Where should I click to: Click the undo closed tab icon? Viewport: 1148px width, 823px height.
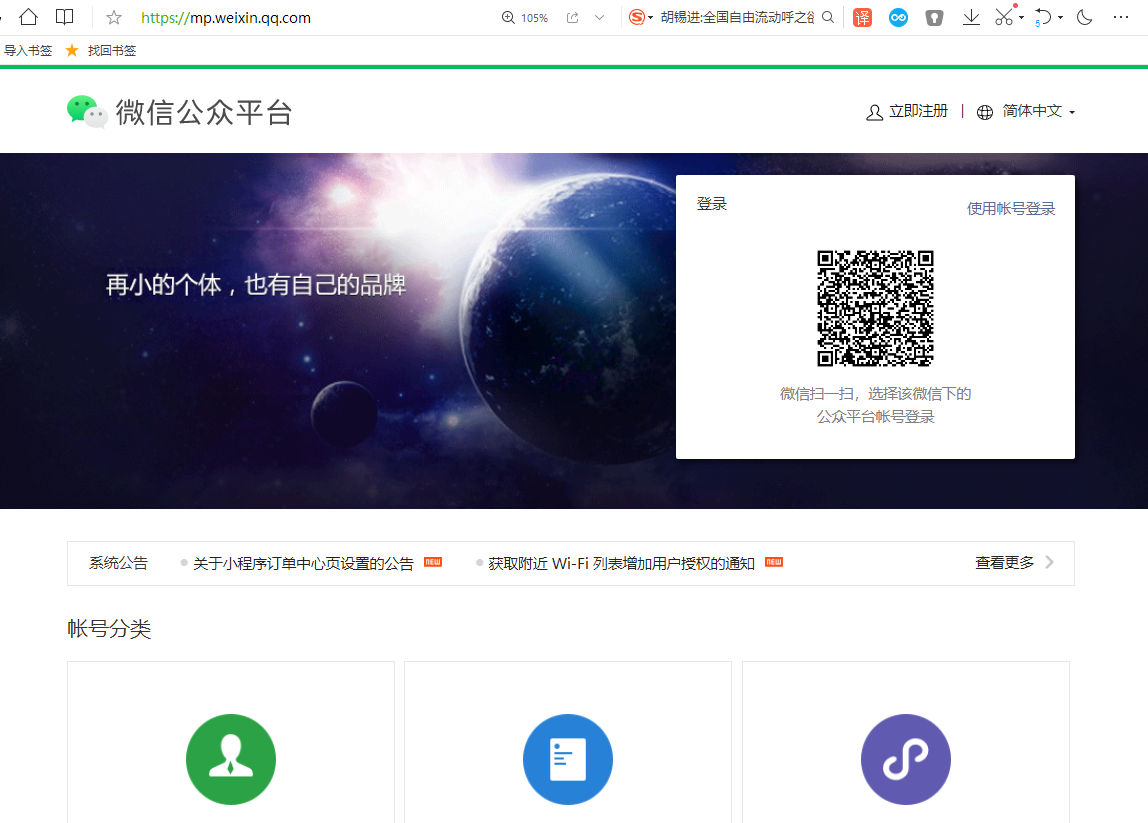point(1043,17)
